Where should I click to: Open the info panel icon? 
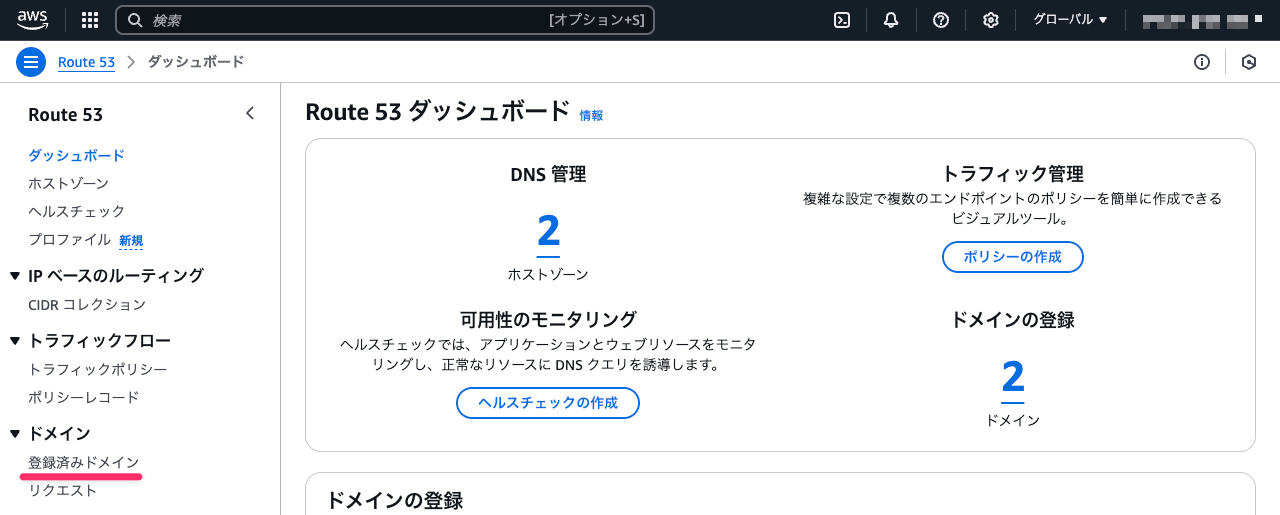point(1202,62)
